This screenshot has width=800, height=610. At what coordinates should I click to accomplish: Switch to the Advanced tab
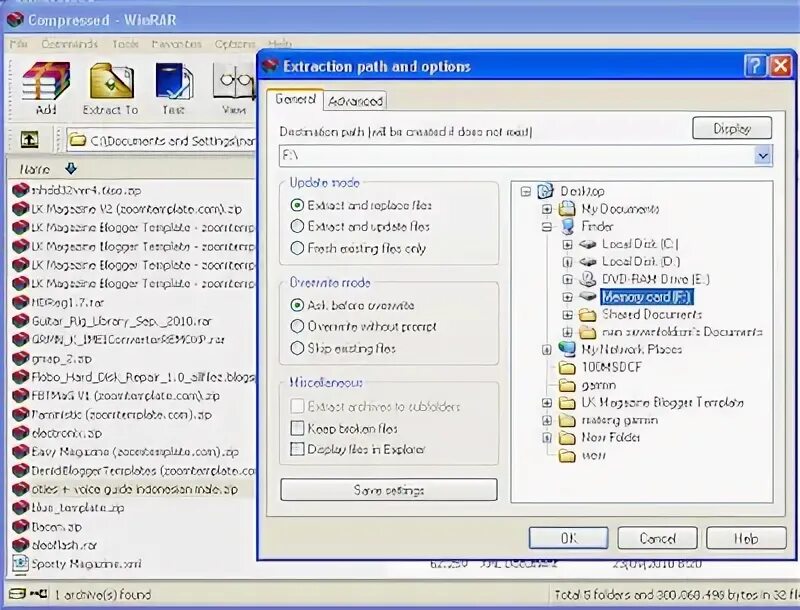click(356, 101)
